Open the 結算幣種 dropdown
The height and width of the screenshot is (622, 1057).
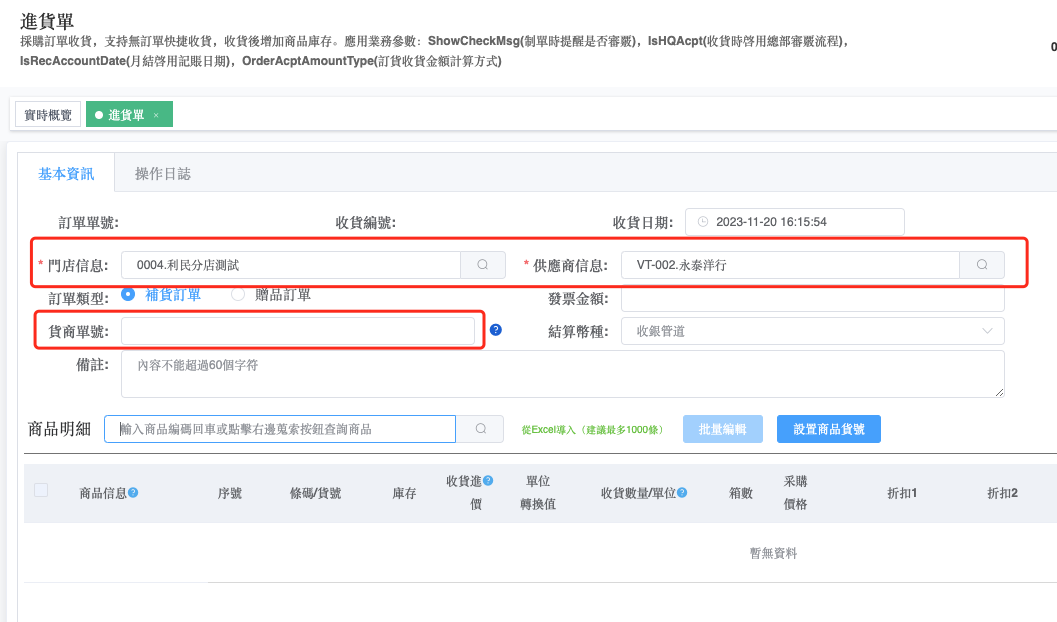812,331
